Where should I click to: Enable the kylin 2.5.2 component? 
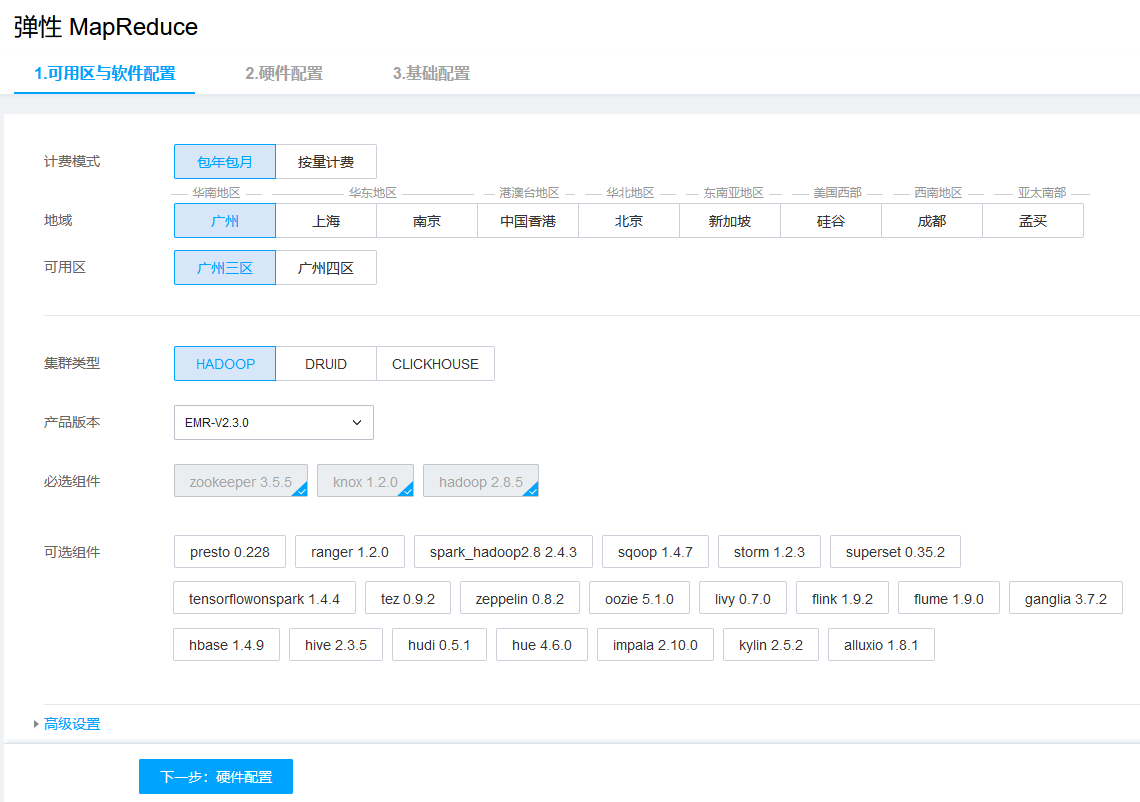point(770,644)
